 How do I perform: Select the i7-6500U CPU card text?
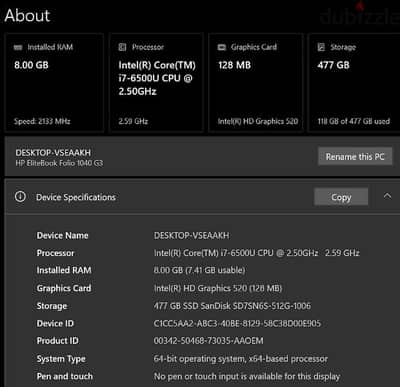coord(157,78)
